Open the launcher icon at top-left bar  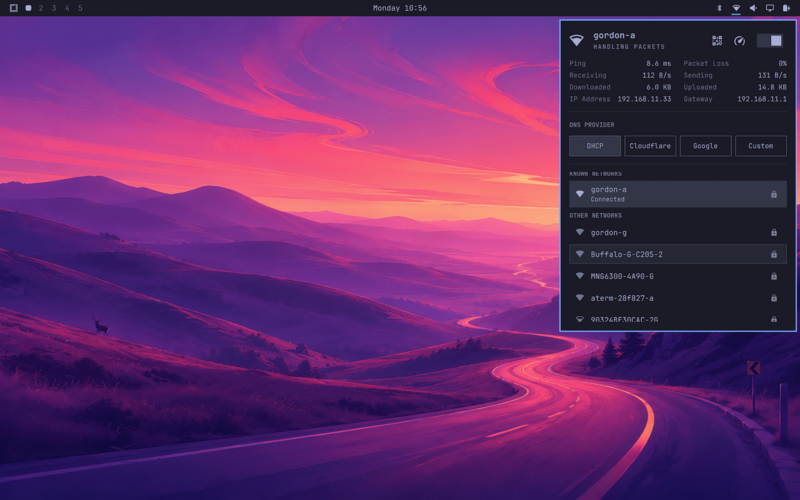(14, 8)
